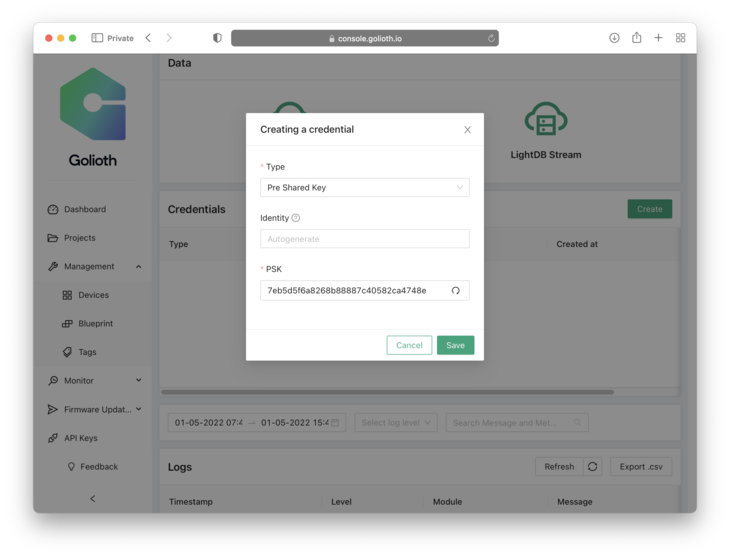
Task: Click the Type column header in Credentials
Action: tap(178, 244)
